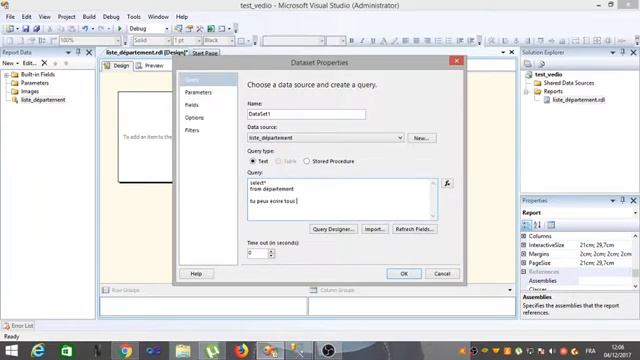
Task: Click the Help button in the dialog
Action: [196, 274]
